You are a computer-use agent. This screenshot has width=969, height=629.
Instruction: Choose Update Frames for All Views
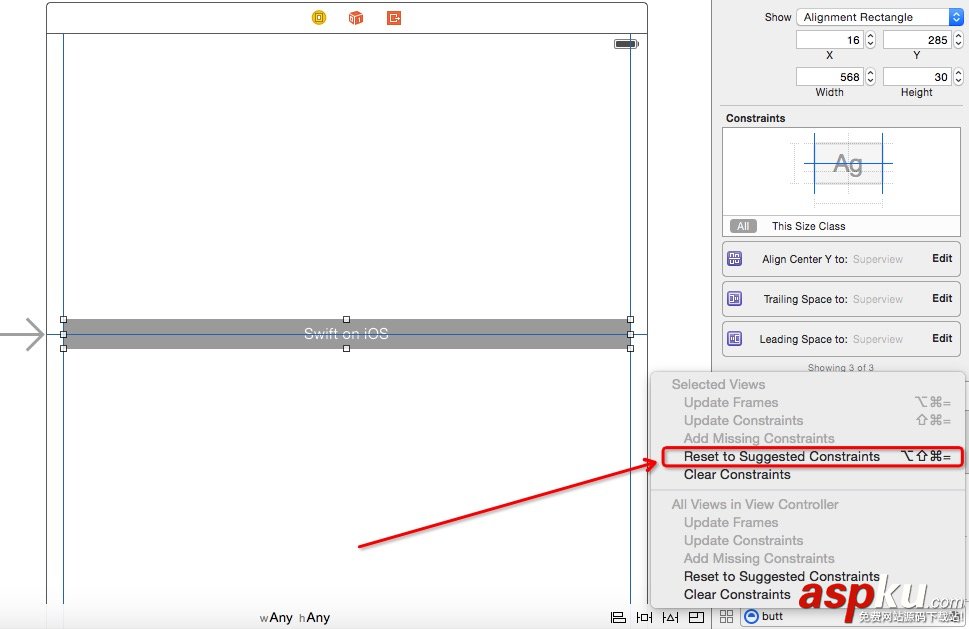click(x=810, y=522)
